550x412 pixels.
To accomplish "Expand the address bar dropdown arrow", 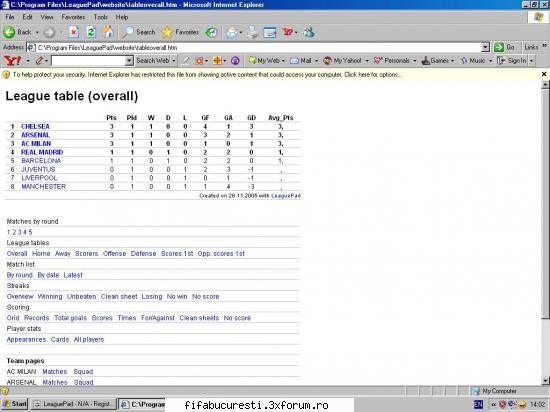I will click(485, 47).
